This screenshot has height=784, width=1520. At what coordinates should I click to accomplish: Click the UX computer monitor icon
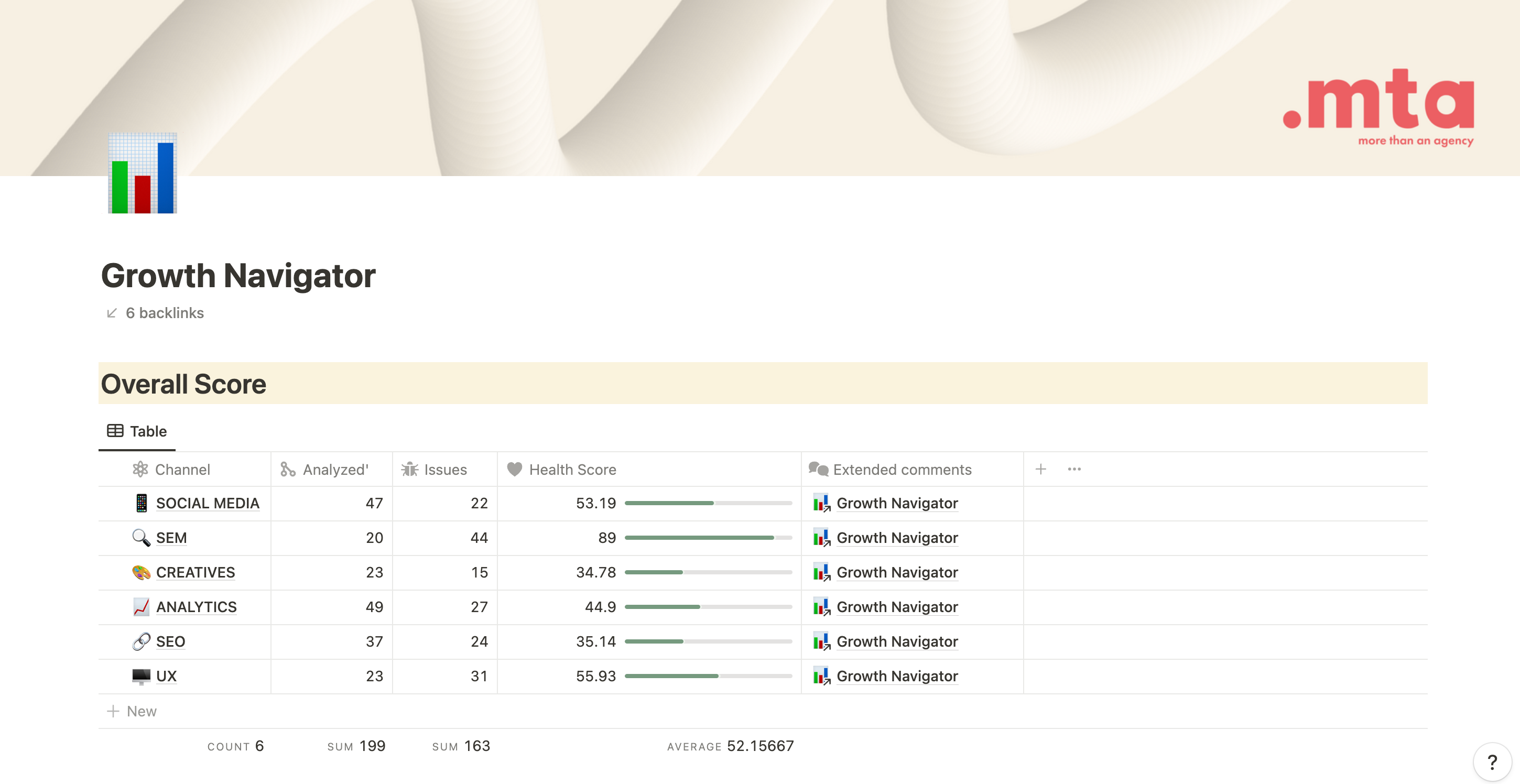[x=141, y=676]
